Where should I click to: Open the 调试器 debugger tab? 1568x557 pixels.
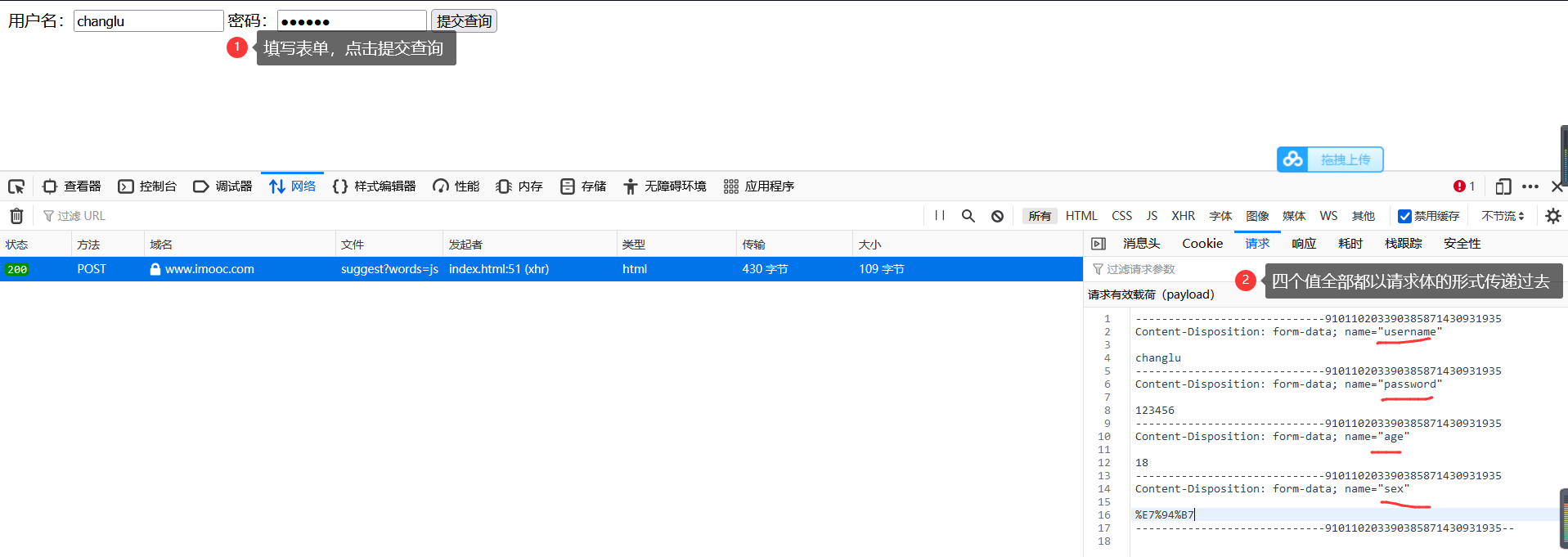[222, 186]
